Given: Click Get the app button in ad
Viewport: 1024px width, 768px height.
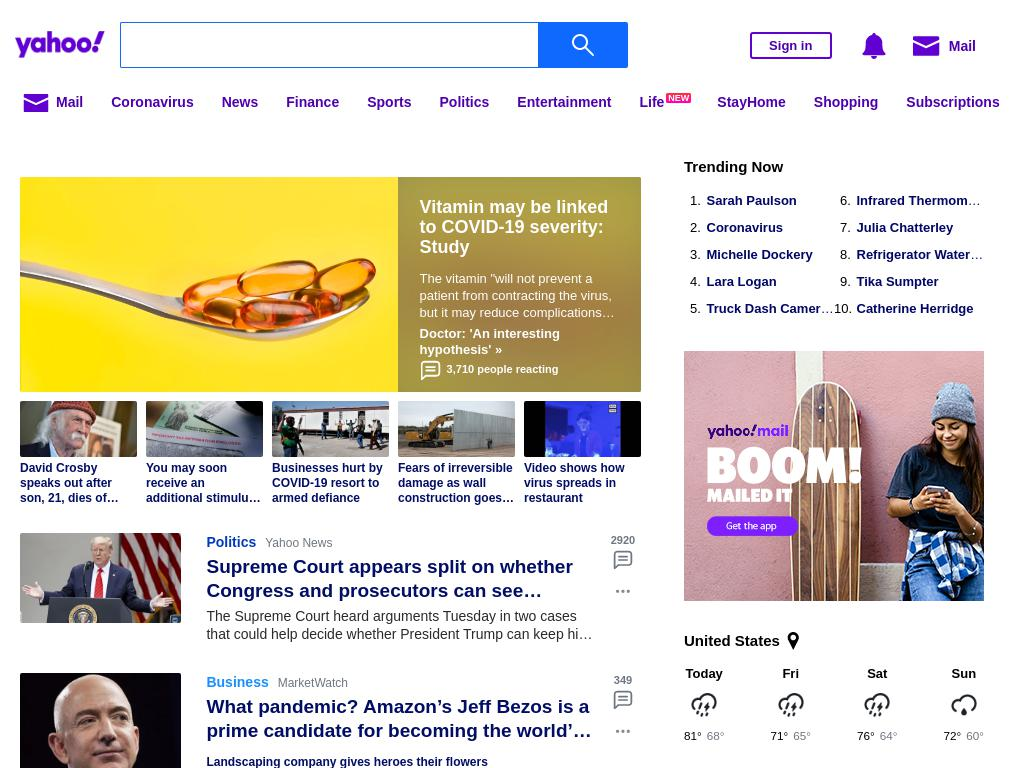Looking at the screenshot, I should (x=752, y=526).
